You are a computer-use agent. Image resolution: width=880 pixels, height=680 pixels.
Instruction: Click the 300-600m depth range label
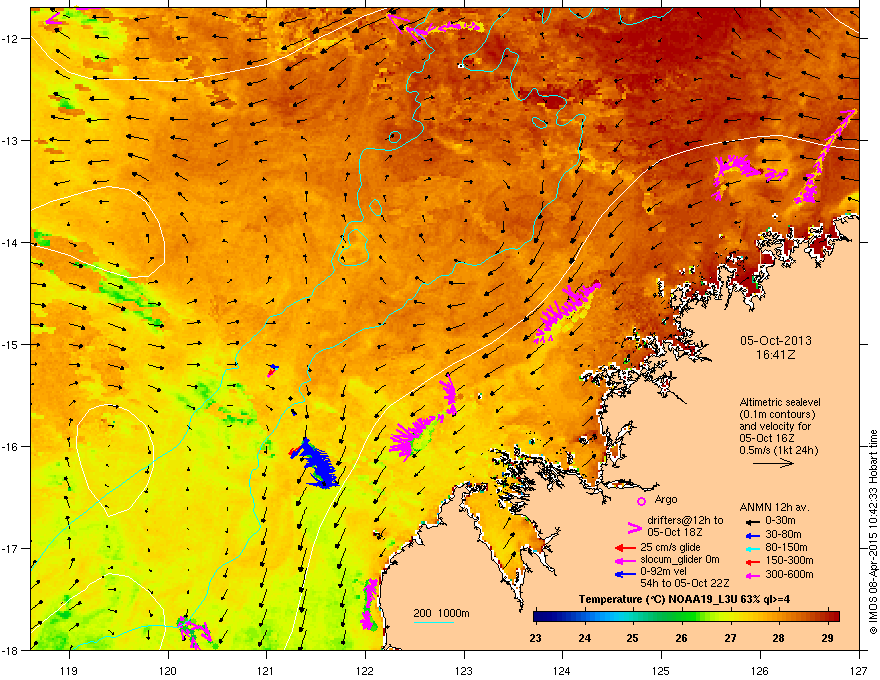tap(790, 574)
